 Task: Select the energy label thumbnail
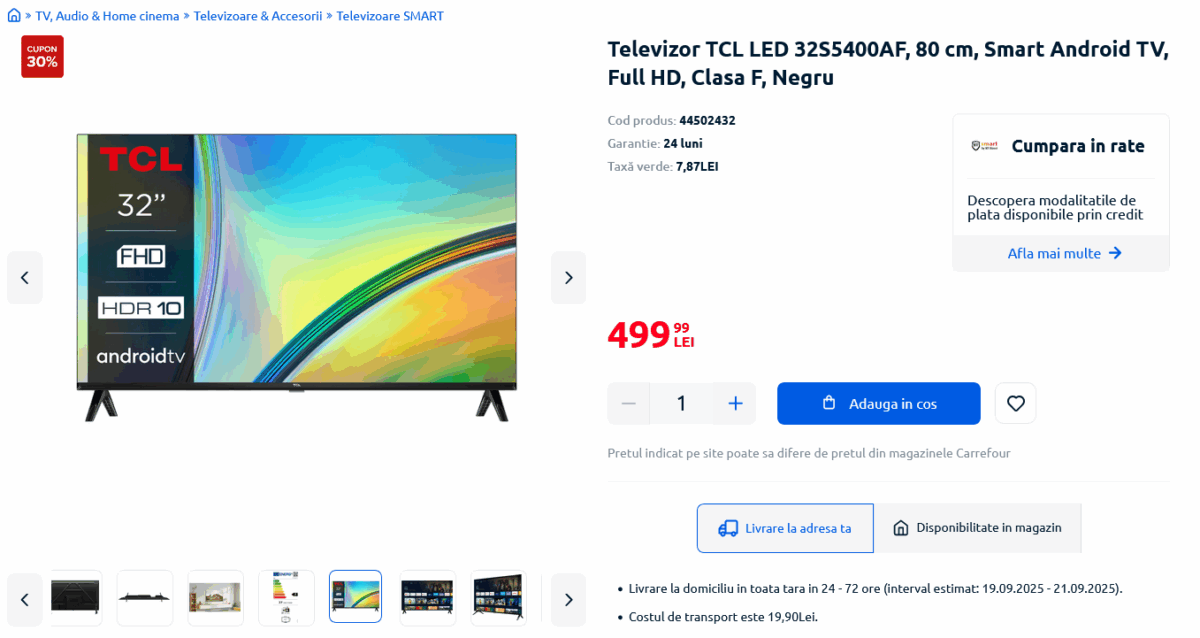click(x=286, y=597)
